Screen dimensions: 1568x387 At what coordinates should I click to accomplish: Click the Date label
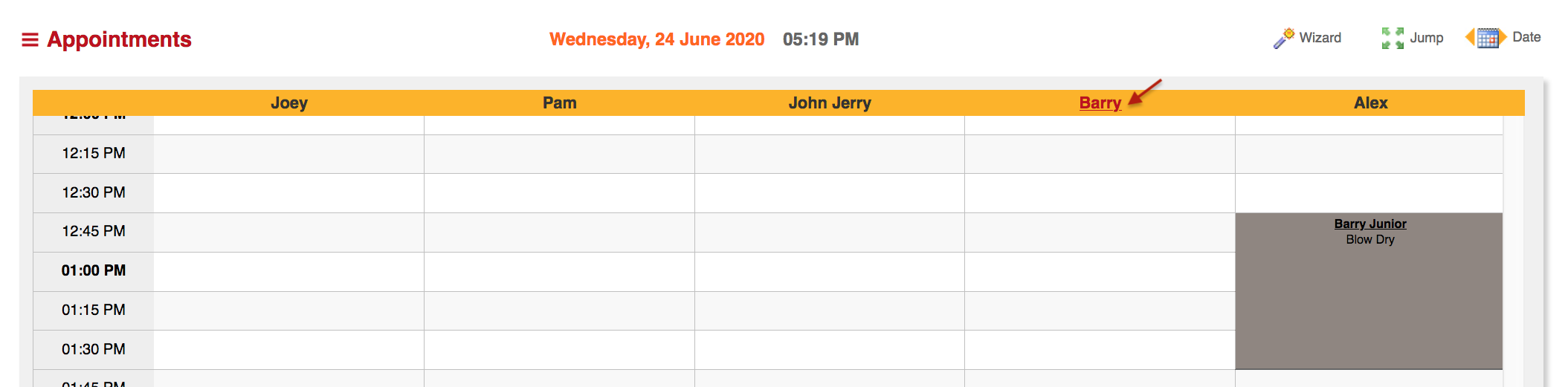[1526, 37]
